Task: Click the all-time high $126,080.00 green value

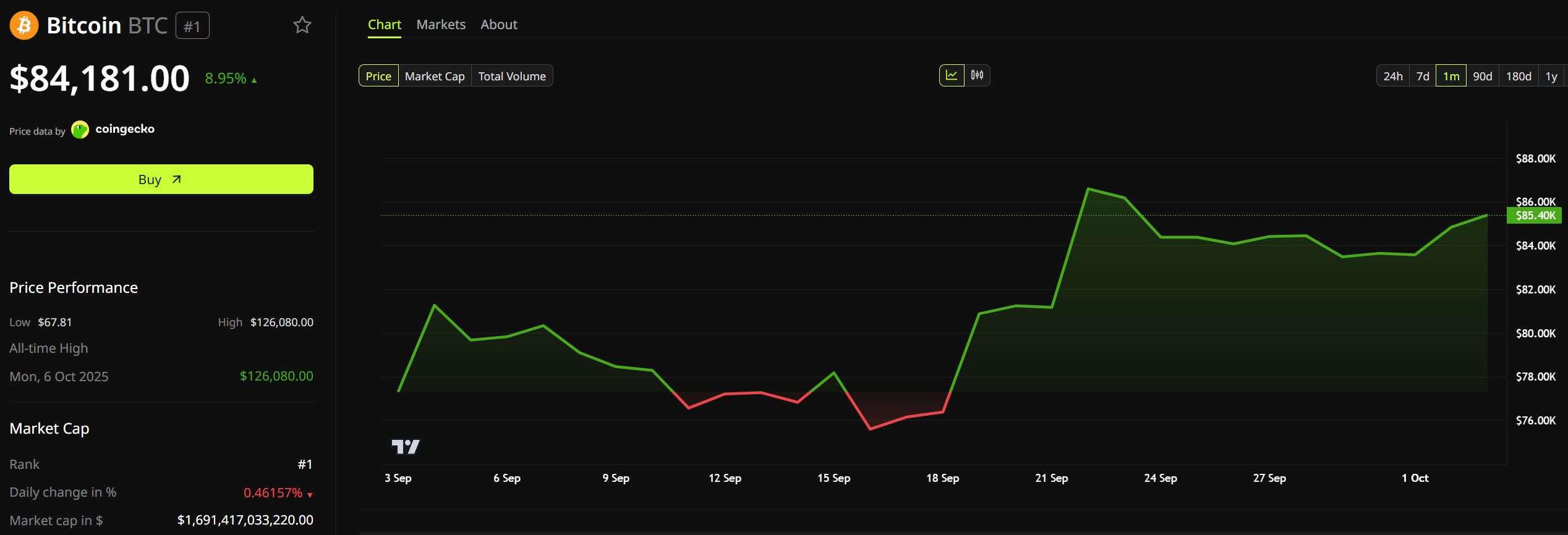Action: [x=276, y=376]
